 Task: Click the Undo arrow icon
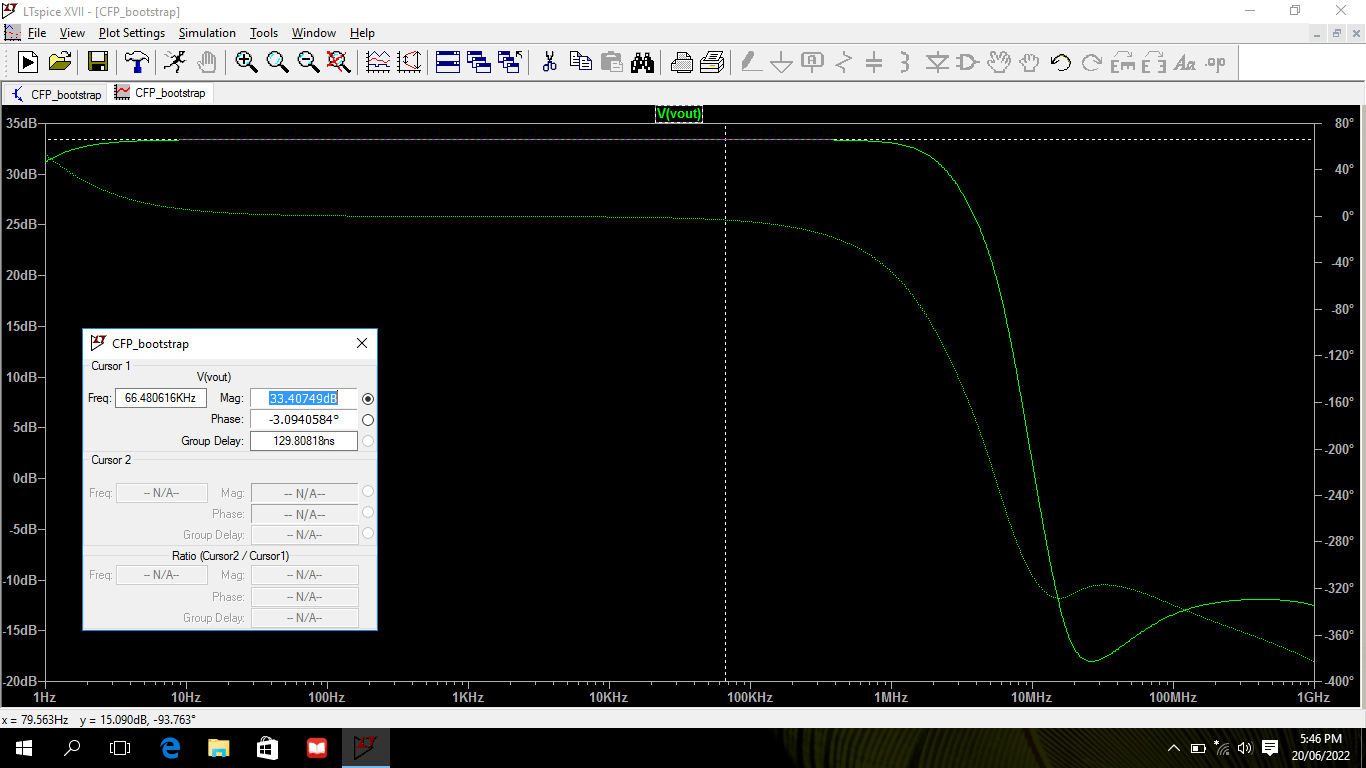[x=1061, y=62]
